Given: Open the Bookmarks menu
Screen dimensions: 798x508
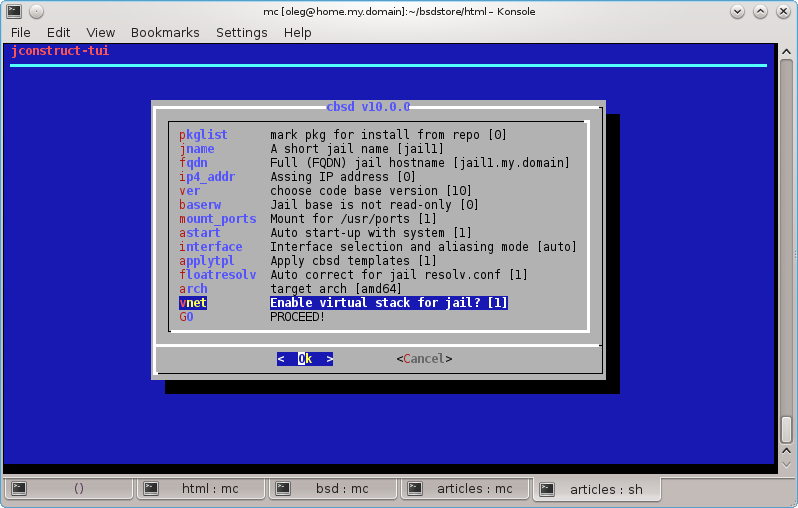Looking at the screenshot, I should (x=165, y=33).
